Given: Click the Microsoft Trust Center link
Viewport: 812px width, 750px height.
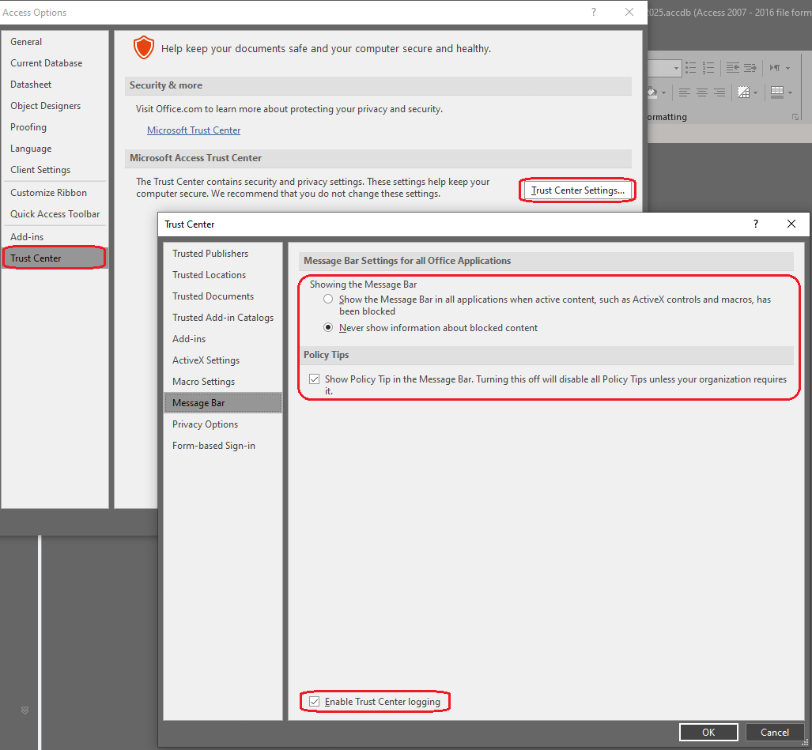Looking at the screenshot, I should (x=194, y=131).
